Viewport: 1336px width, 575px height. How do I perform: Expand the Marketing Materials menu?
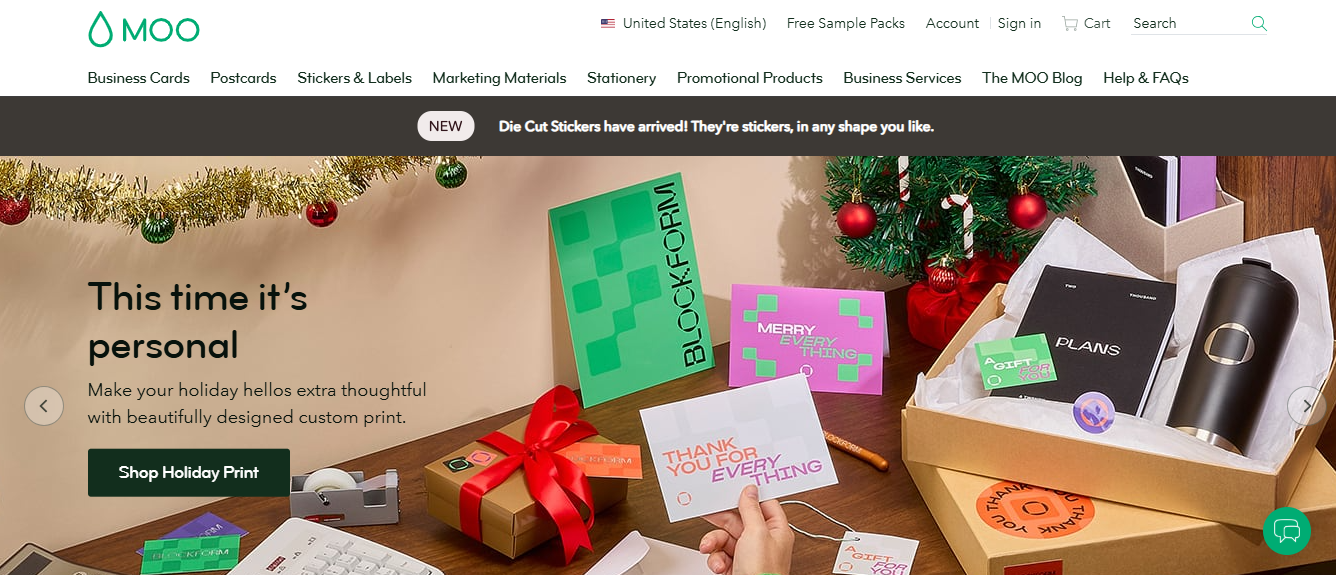[499, 78]
